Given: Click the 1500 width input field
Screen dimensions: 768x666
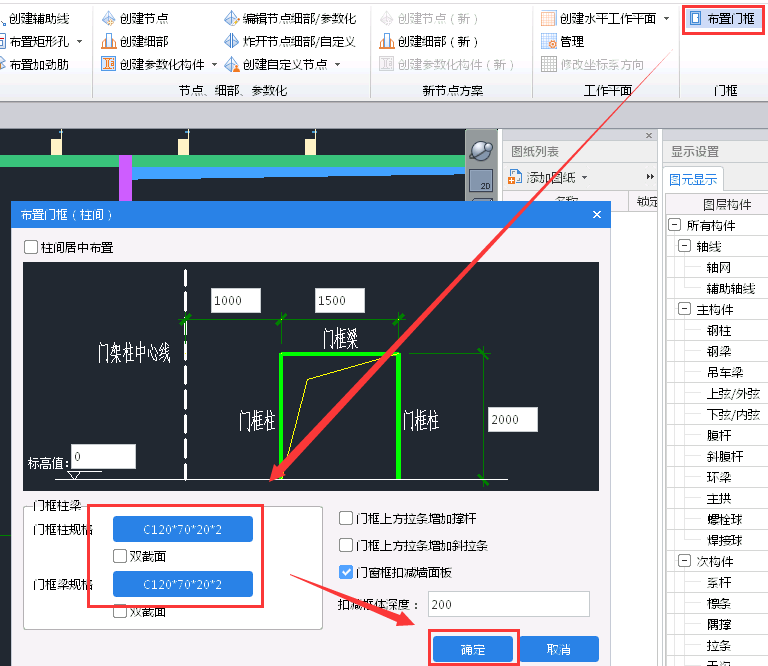Looking at the screenshot, I should click(x=340, y=300).
